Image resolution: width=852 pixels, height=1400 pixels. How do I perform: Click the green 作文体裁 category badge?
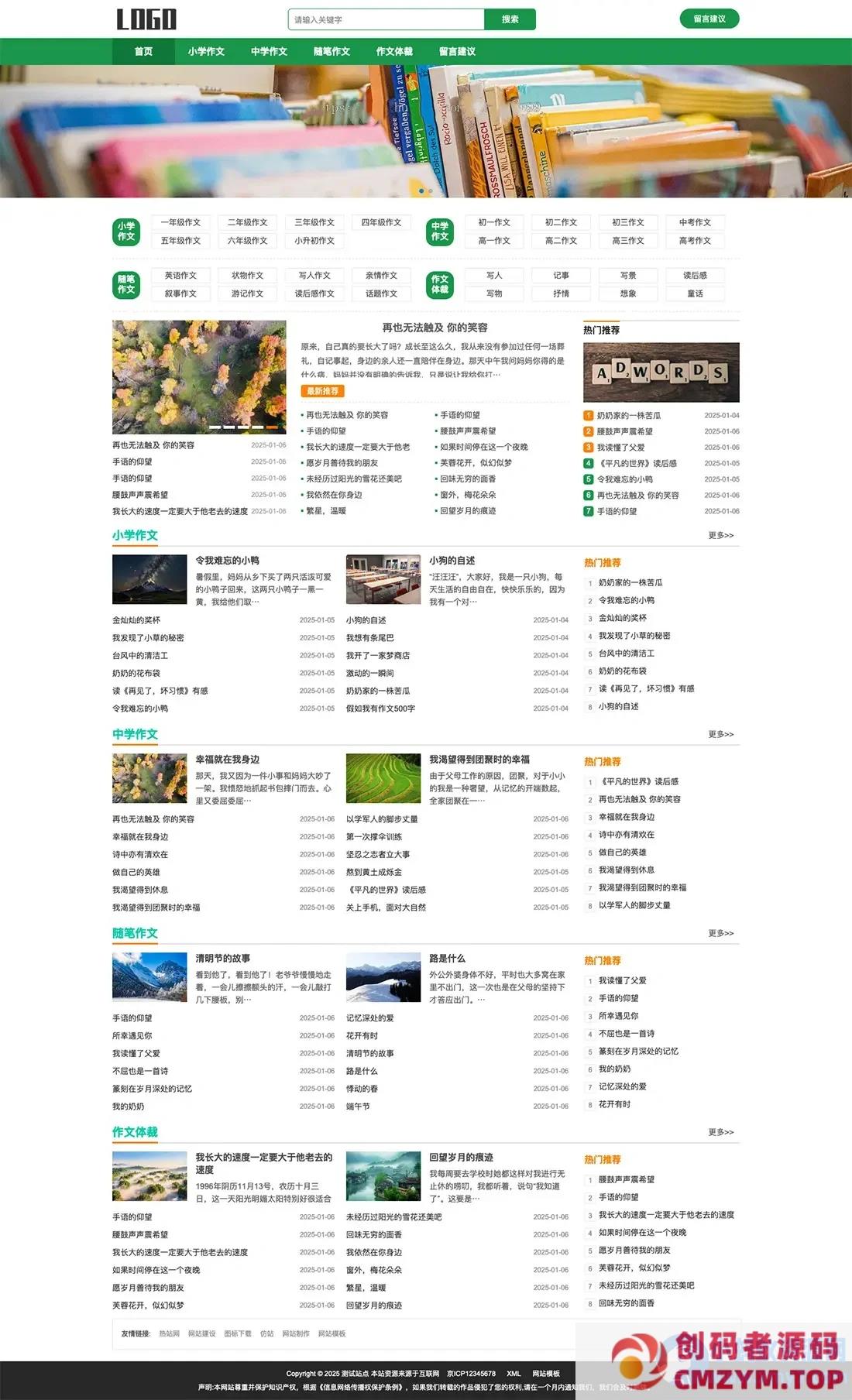tap(440, 284)
